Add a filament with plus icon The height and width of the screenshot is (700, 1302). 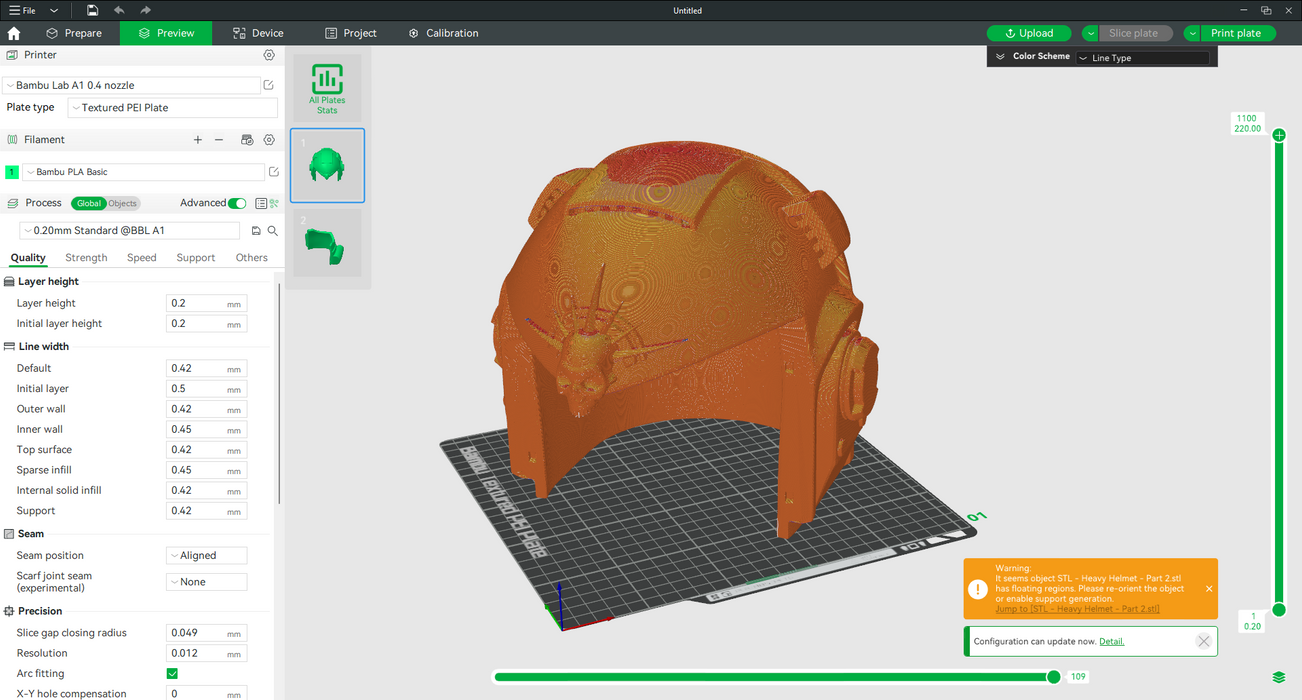(198, 140)
